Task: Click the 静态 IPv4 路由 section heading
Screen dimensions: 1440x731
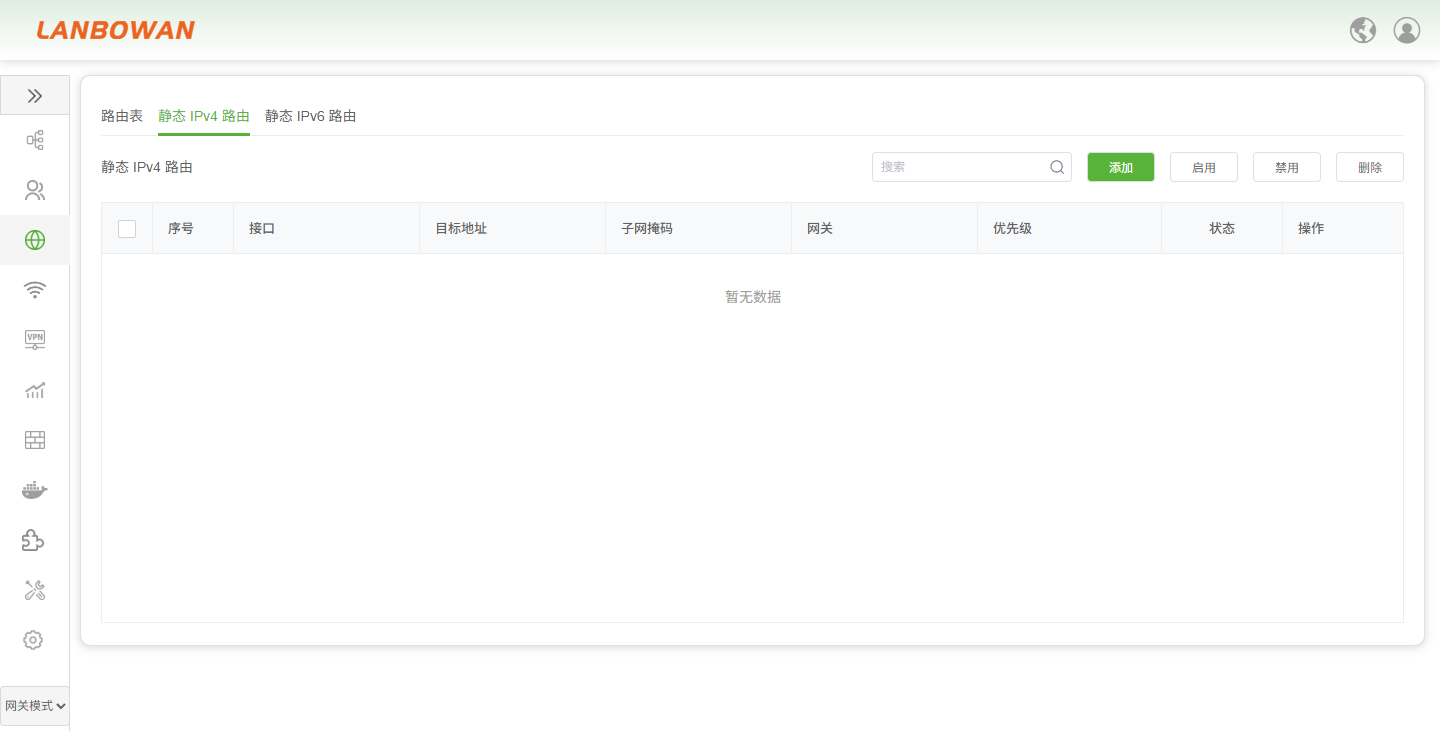Action: (147, 167)
